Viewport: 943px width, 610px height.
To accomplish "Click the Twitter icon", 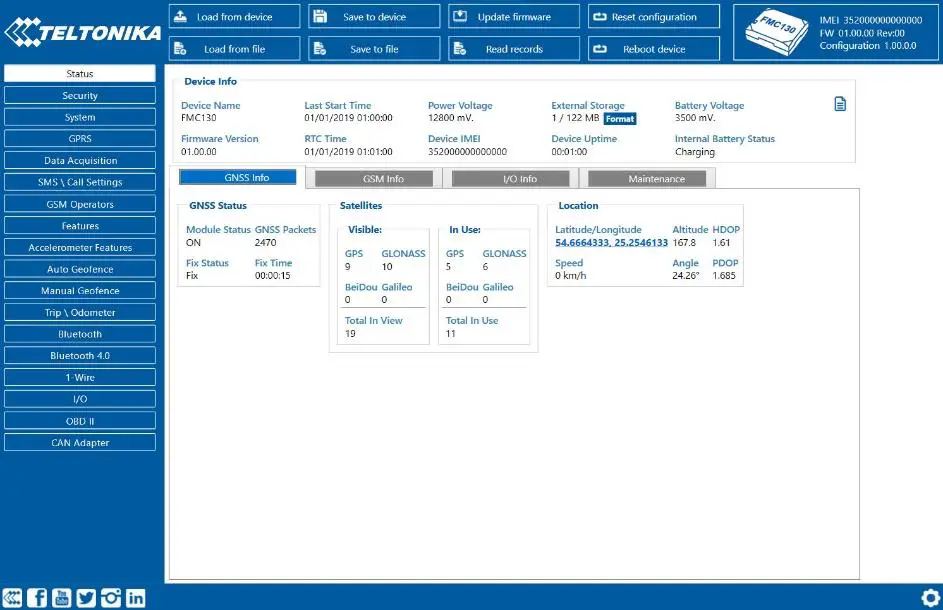I will click(86, 597).
